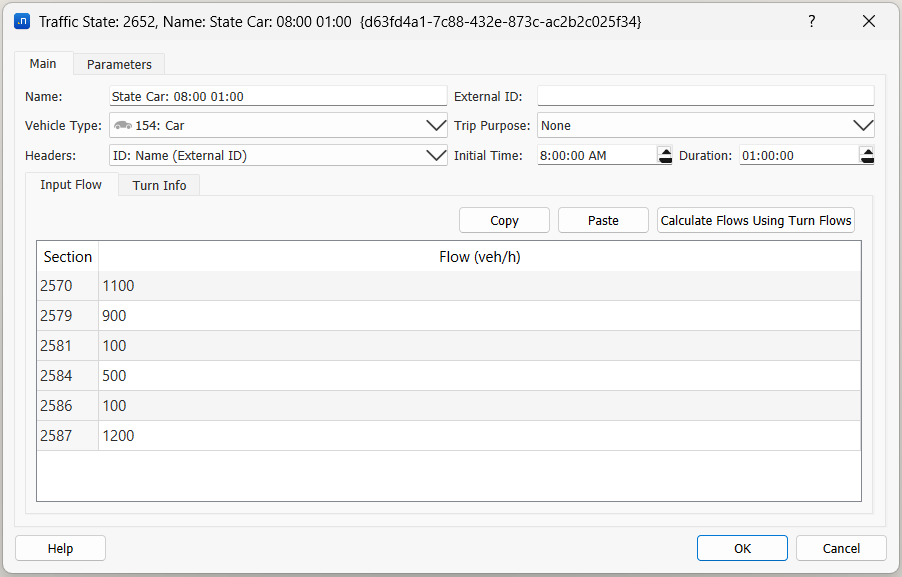Viewport: 902px width, 577px height.
Task: Open the Trip Purpose dropdown
Action: (863, 126)
